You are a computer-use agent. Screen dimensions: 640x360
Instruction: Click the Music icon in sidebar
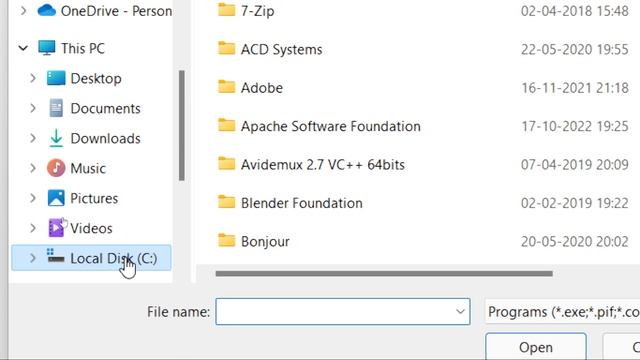click(56, 168)
